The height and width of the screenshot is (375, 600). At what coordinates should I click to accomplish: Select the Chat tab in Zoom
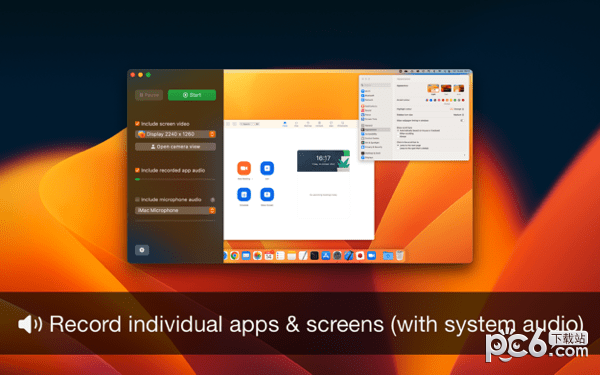(296, 124)
